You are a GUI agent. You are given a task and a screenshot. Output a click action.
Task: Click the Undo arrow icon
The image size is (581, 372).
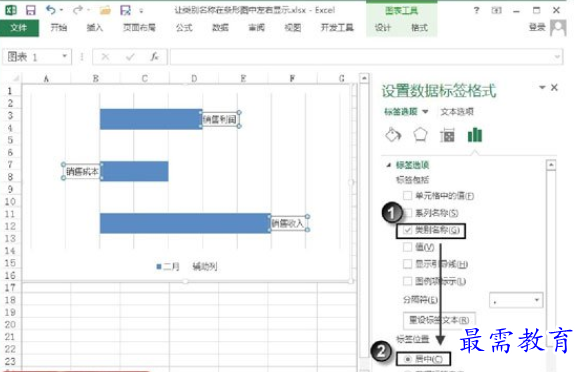[x=50, y=10]
